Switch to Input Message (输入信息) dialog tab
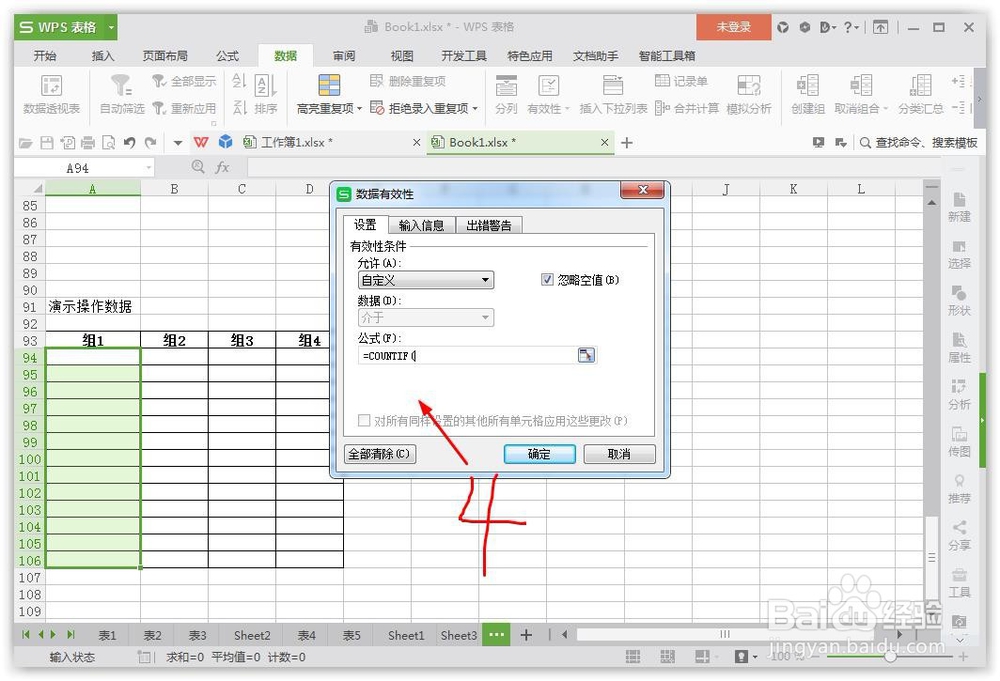The width and height of the screenshot is (1000, 681). pos(422,225)
